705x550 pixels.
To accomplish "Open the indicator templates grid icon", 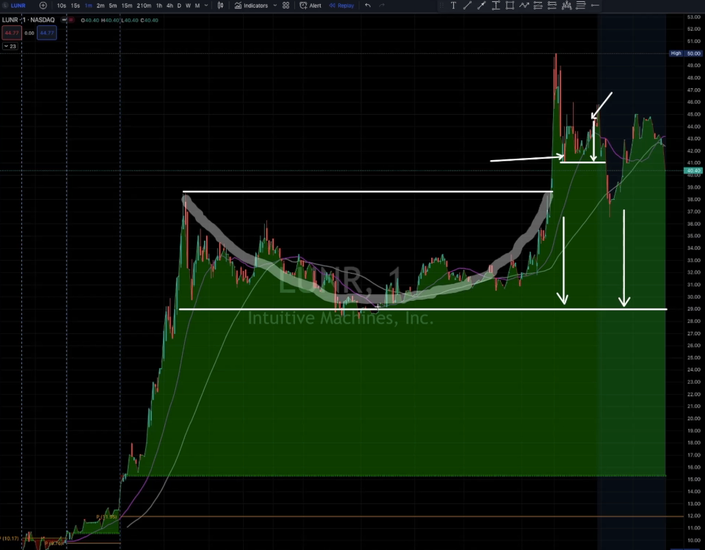I will coord(286,5).
